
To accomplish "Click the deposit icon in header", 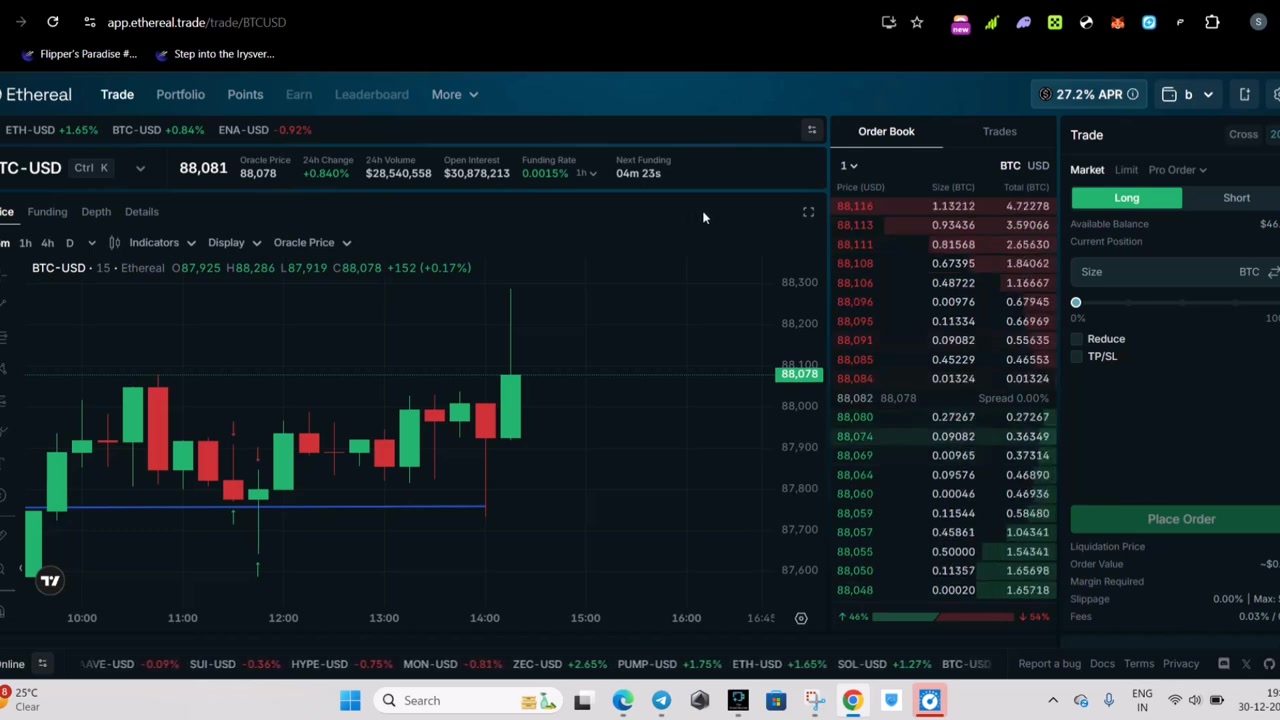I will (x=1245, y=94).
